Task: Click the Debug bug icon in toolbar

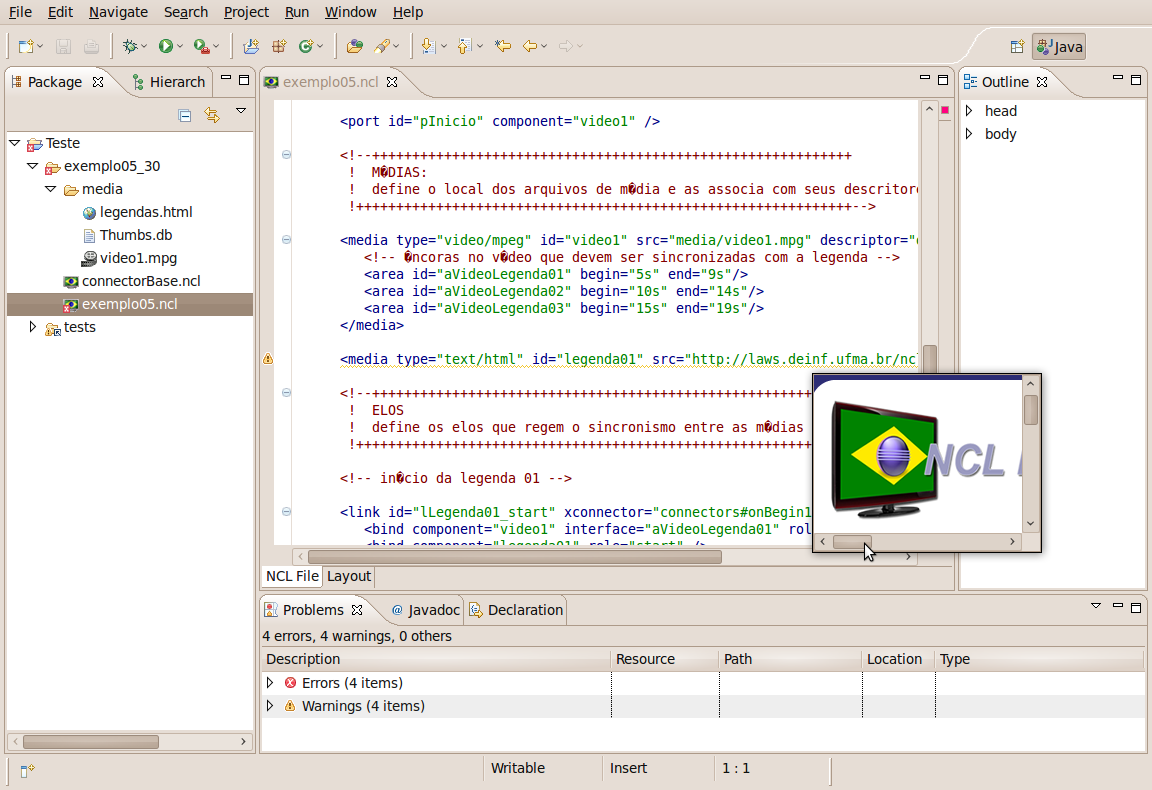Action: click(x=129, y=46)
